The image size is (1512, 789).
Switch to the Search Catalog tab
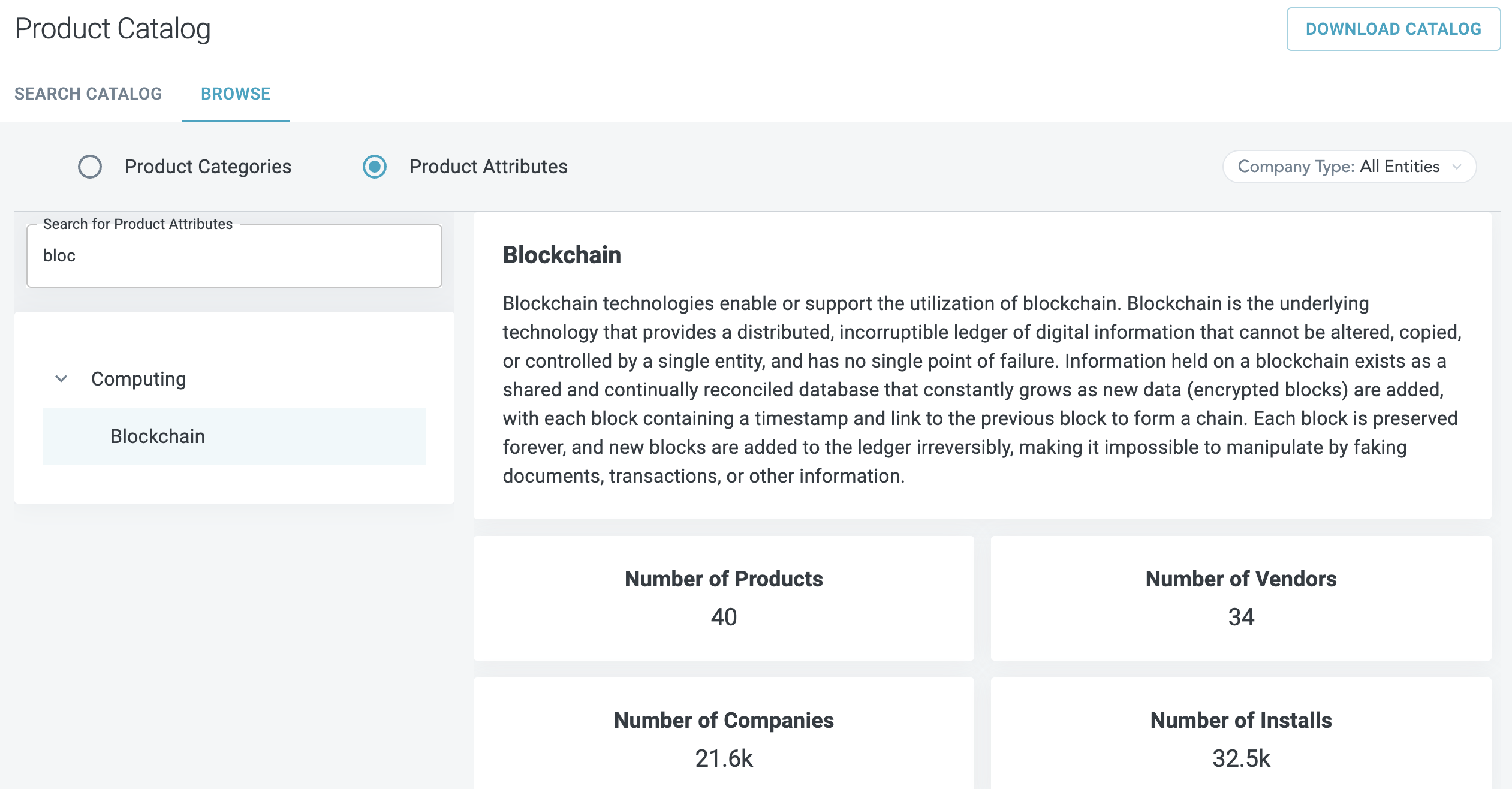point(88,94)
